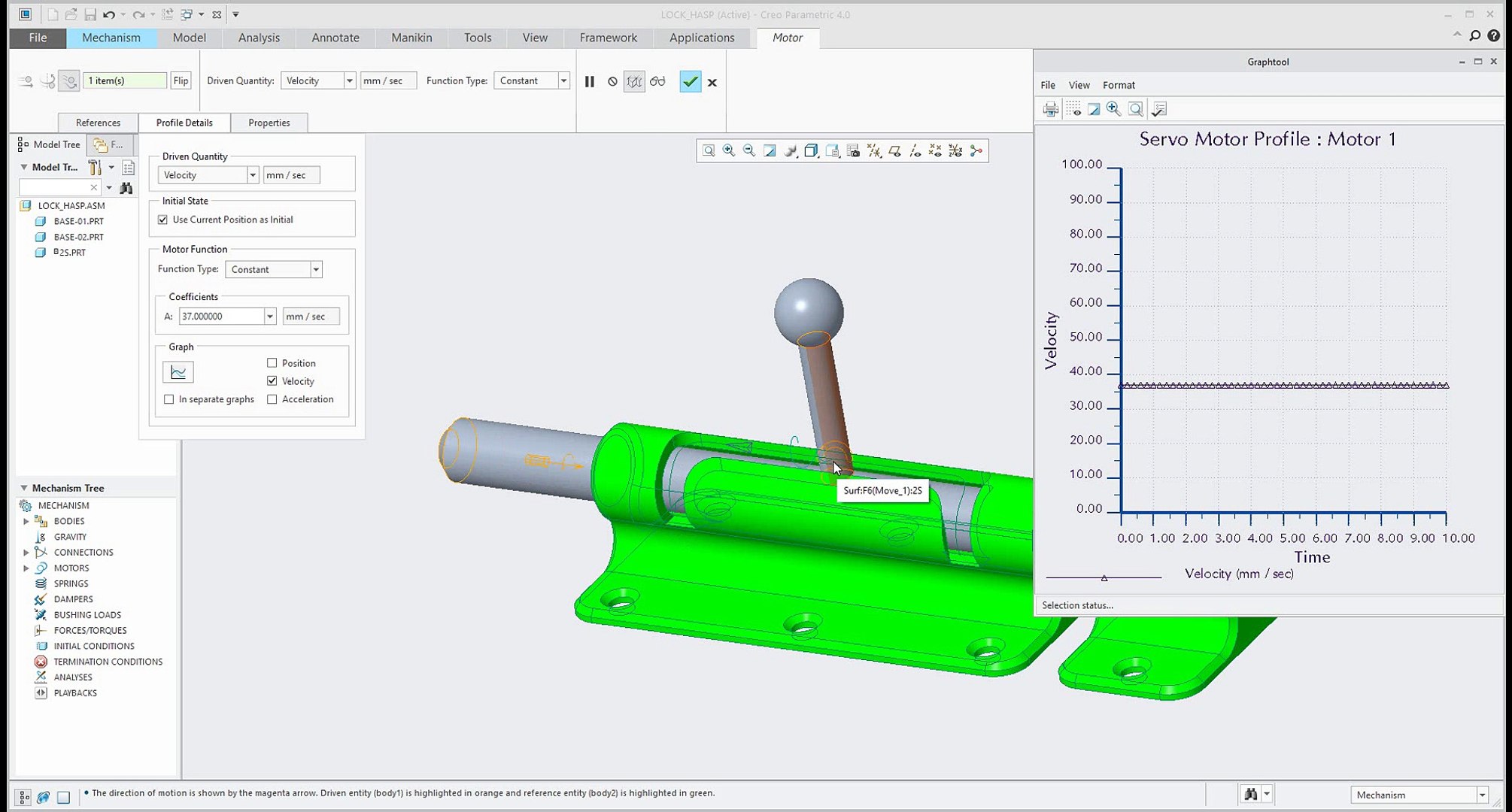Screen dimensions: 1512x812
Task: Click the graph plot icon under Graph
Action: pyautogui.click(x=178, y=372)
